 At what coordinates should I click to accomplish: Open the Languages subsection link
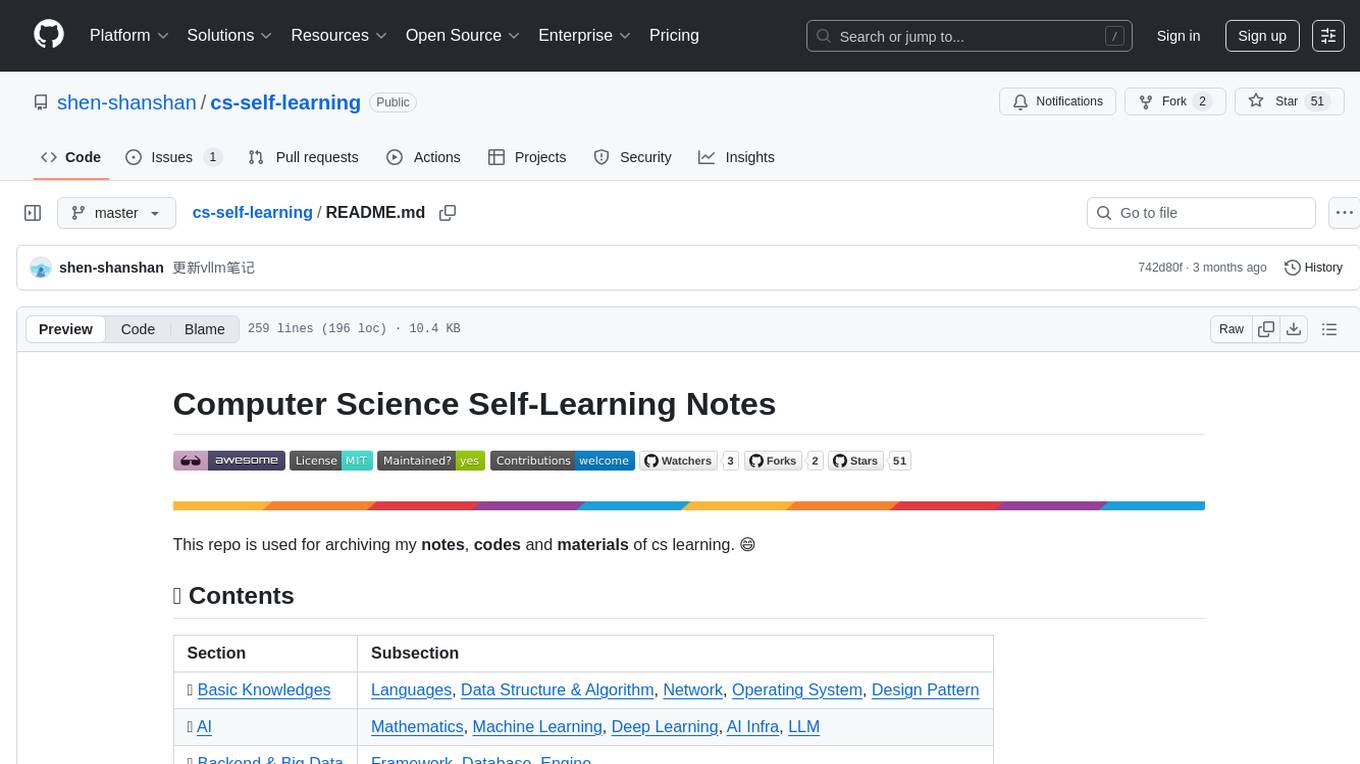point(411,690)
